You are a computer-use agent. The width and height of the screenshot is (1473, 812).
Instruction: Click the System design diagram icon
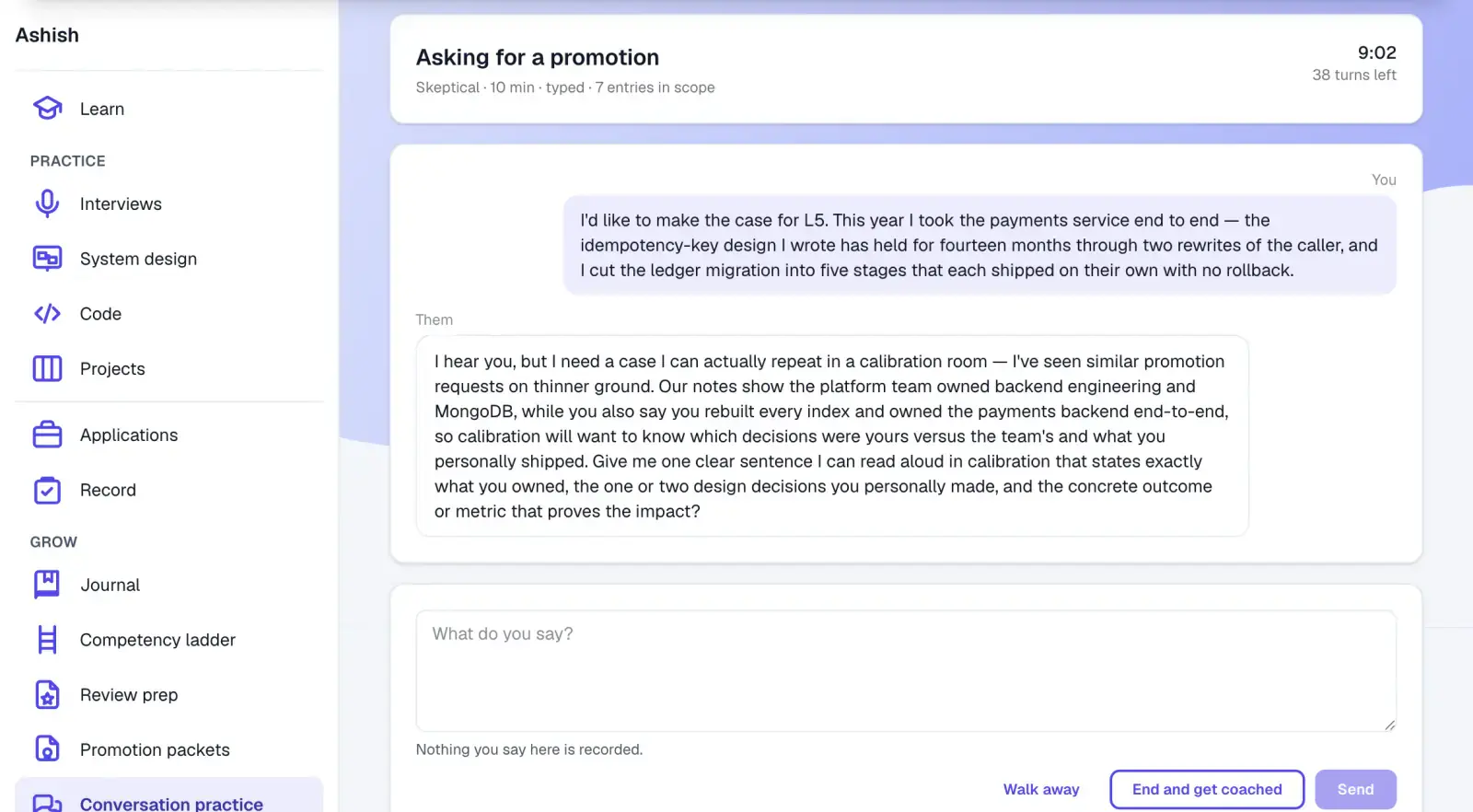pyautogui.click(x=47, y=259)
